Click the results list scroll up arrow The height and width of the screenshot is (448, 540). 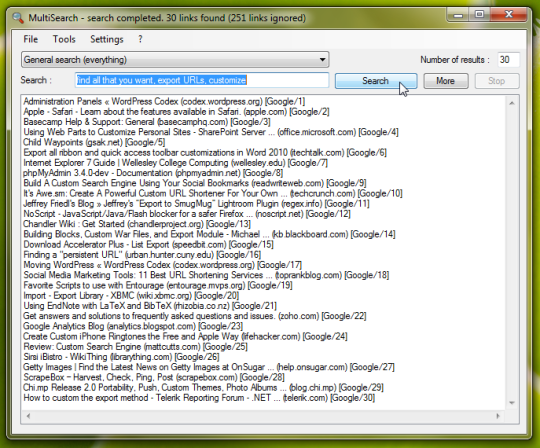pyautogui.click(x=512, y=103)
